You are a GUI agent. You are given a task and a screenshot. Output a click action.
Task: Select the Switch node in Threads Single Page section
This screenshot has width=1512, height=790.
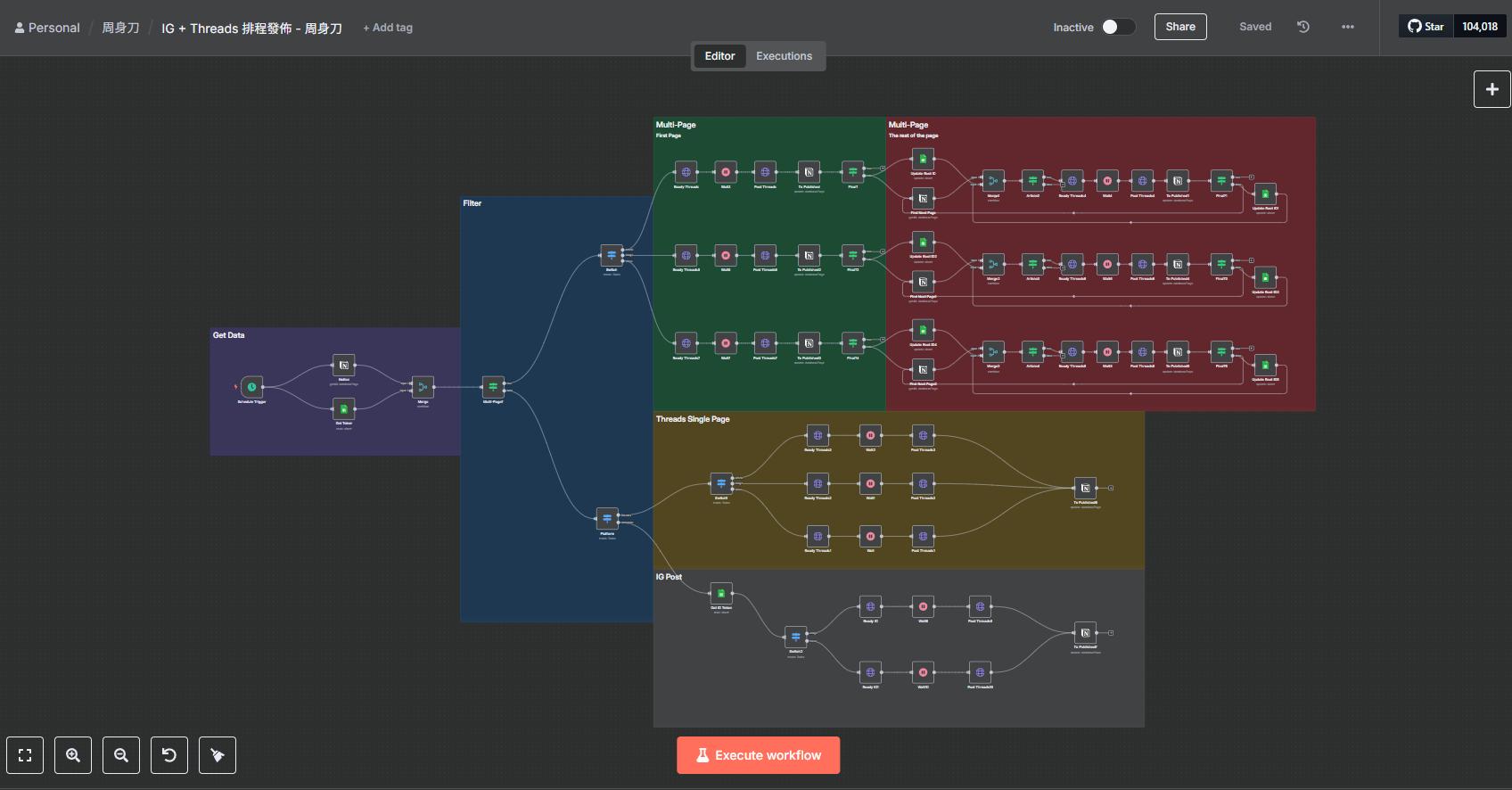[x=721, y=483]
